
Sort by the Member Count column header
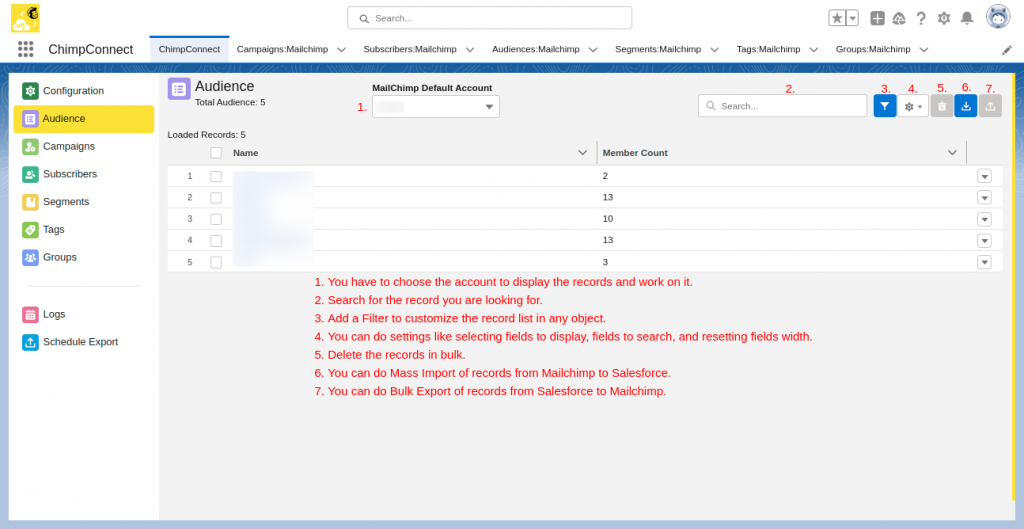pyautogui.click(x=635, y=153)
